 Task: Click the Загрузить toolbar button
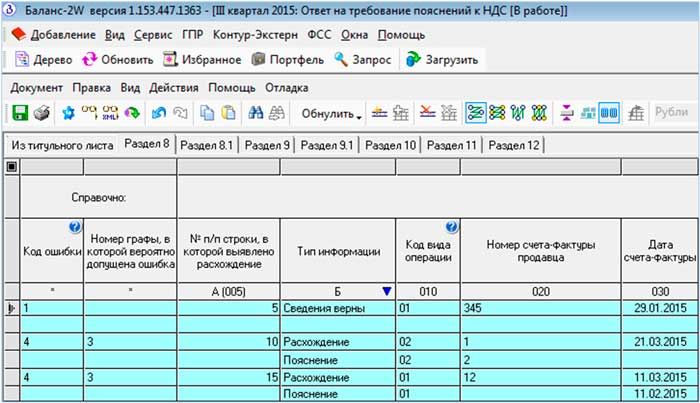(x=442, y=59)
